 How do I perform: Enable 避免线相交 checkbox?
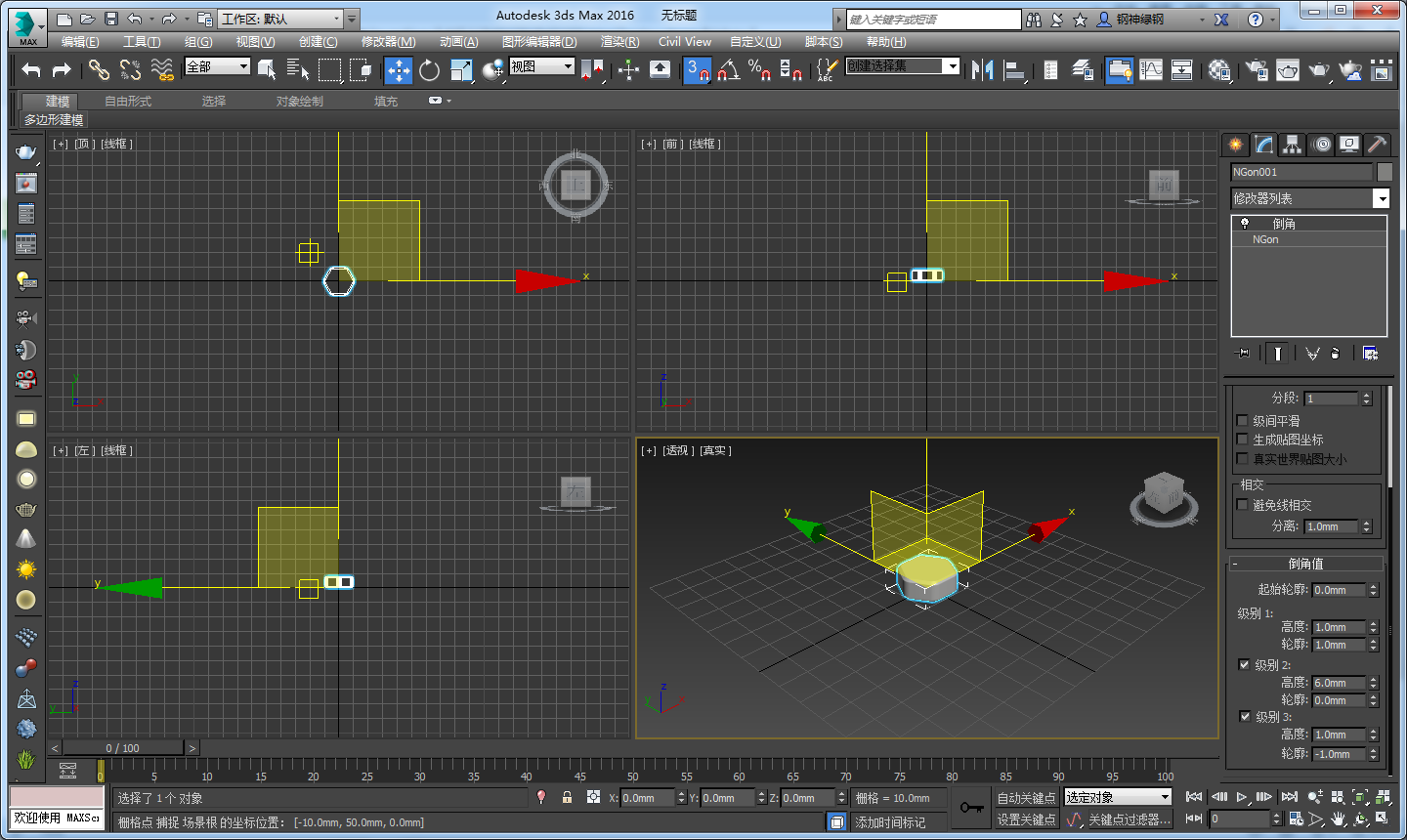coord(1243,505)
